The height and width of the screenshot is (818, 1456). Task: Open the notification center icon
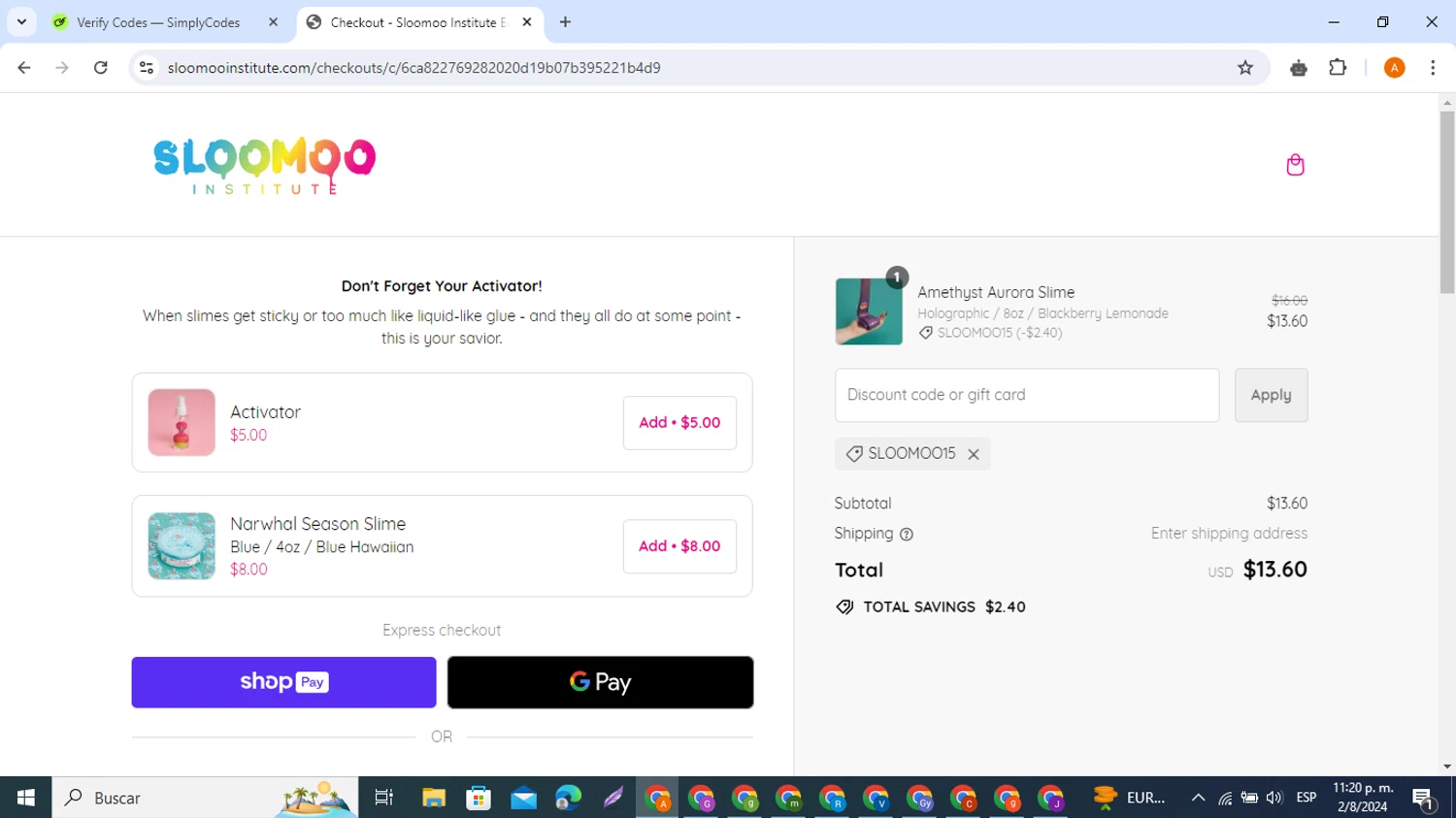1424,799
